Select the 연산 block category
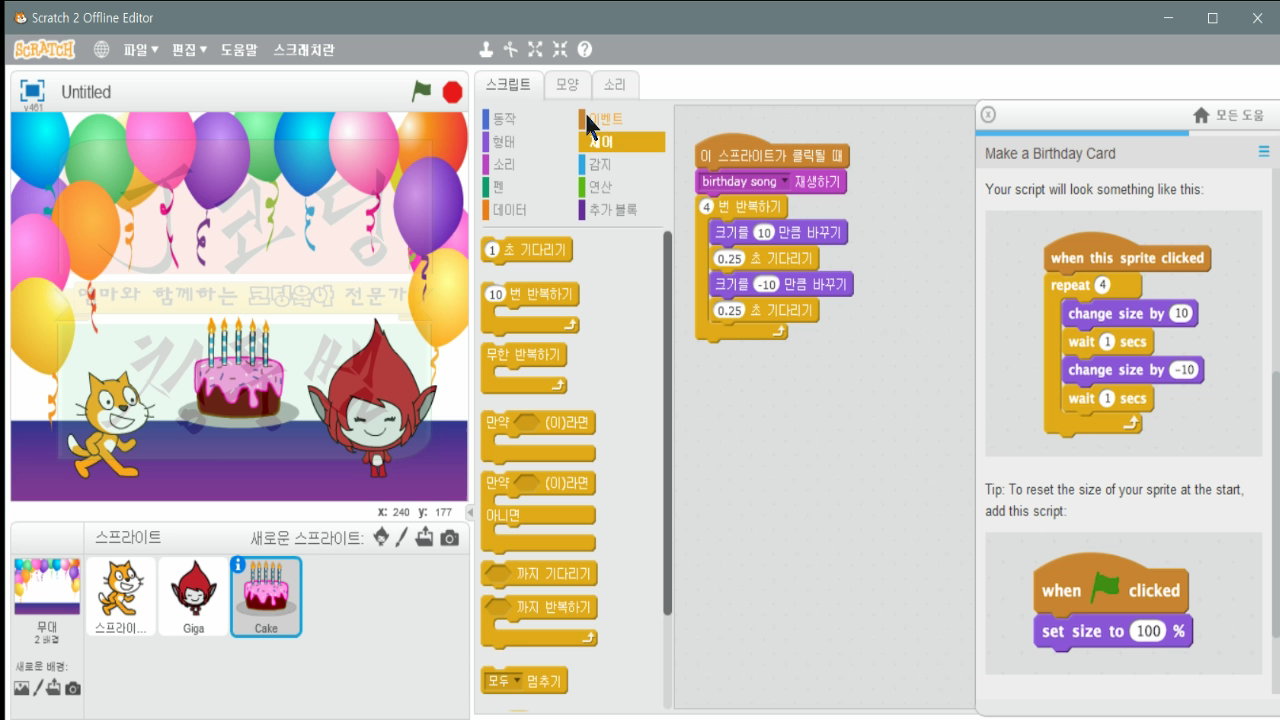The width and height of the screenshot is (1280, 720). (x=600, y=187)
